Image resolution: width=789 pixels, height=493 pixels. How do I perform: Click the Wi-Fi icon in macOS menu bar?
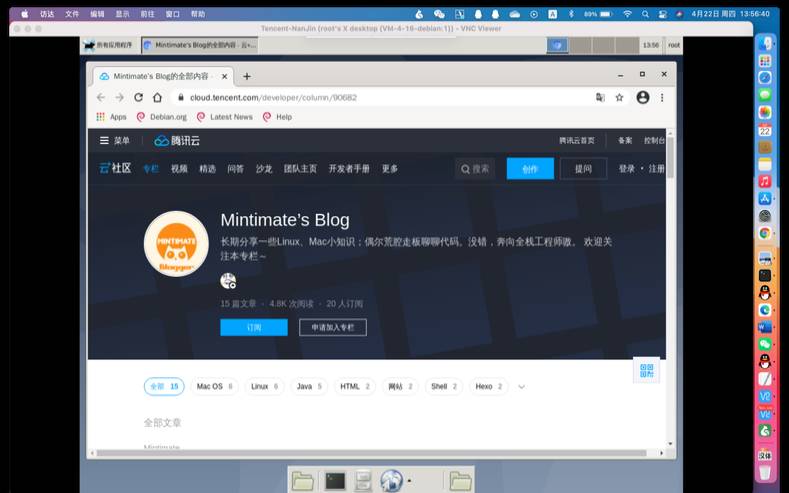coord(627,14)
